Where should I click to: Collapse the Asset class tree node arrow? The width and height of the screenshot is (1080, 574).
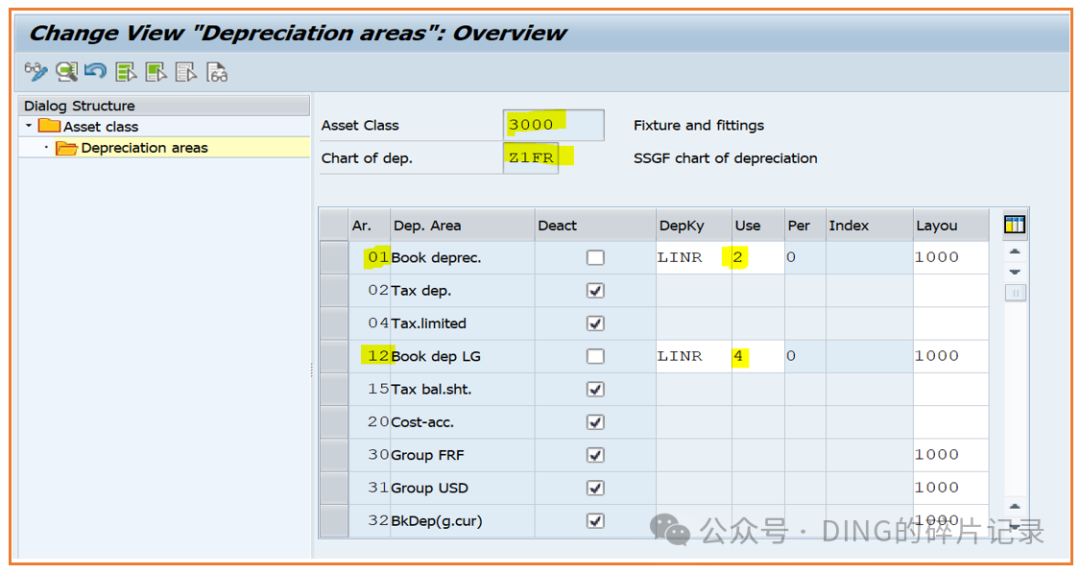(x=28, y=126)
